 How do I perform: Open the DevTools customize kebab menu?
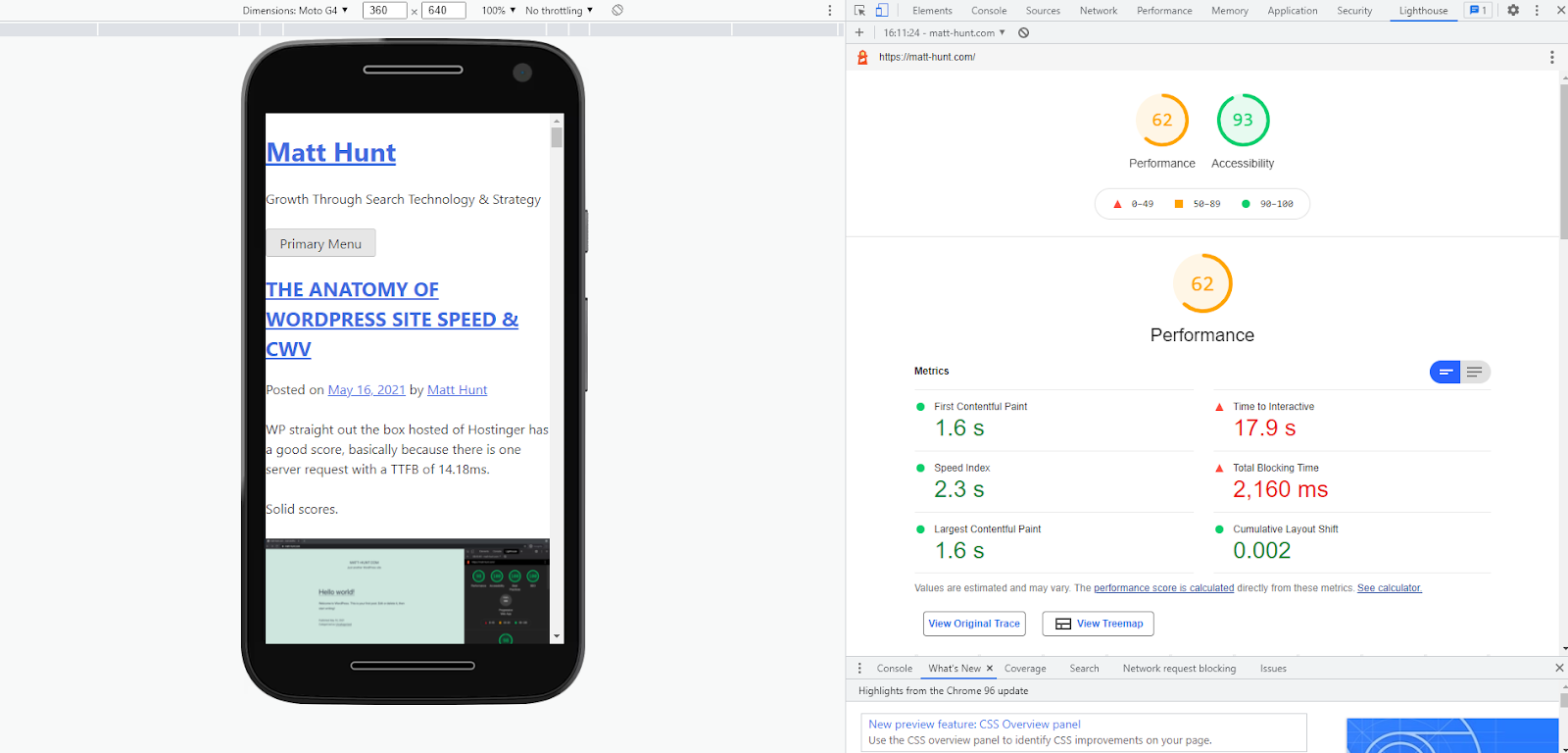click(1537, 10)
